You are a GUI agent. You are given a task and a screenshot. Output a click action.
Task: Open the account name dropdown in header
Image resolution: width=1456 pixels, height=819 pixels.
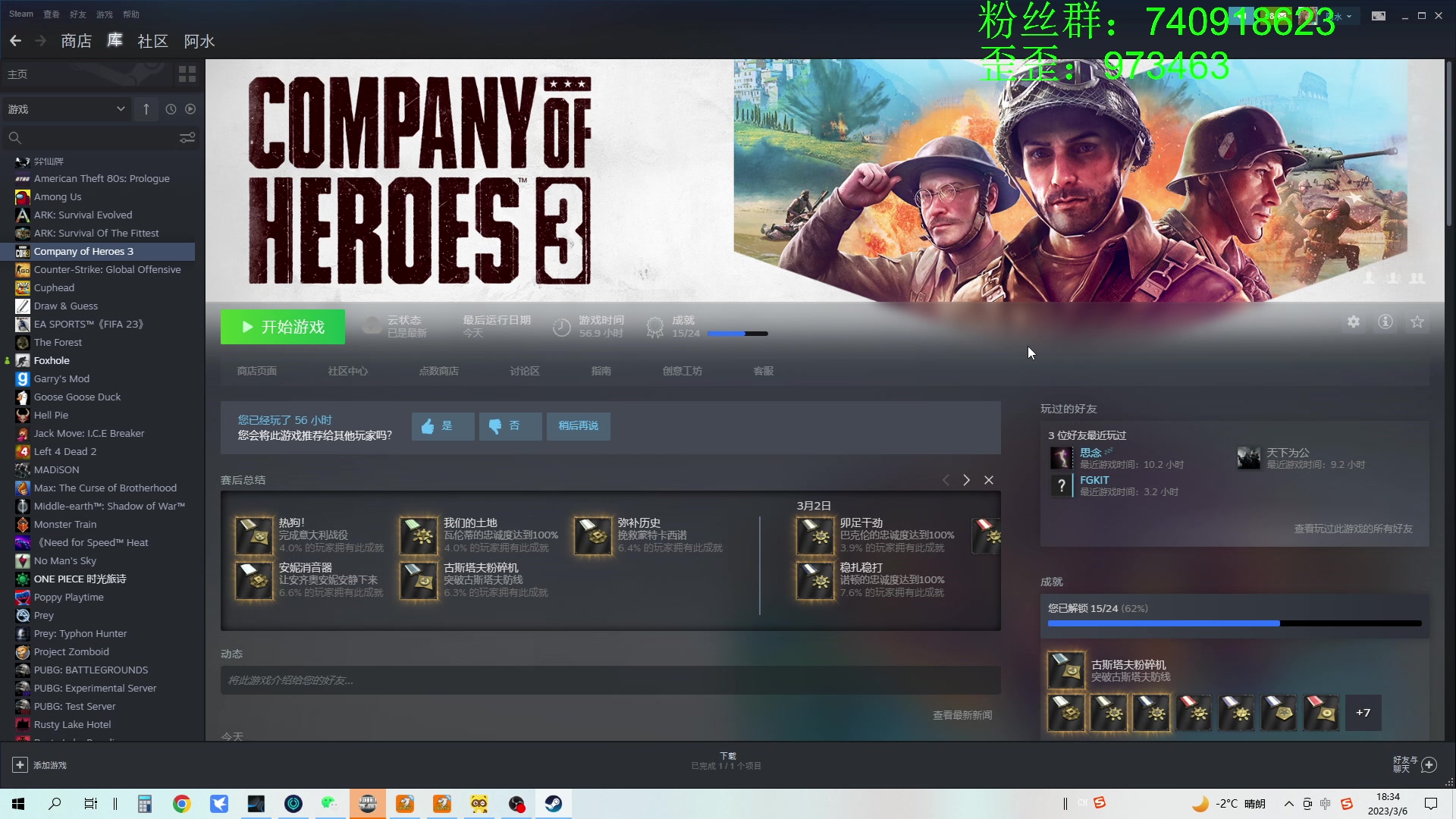pos(1341,16)
